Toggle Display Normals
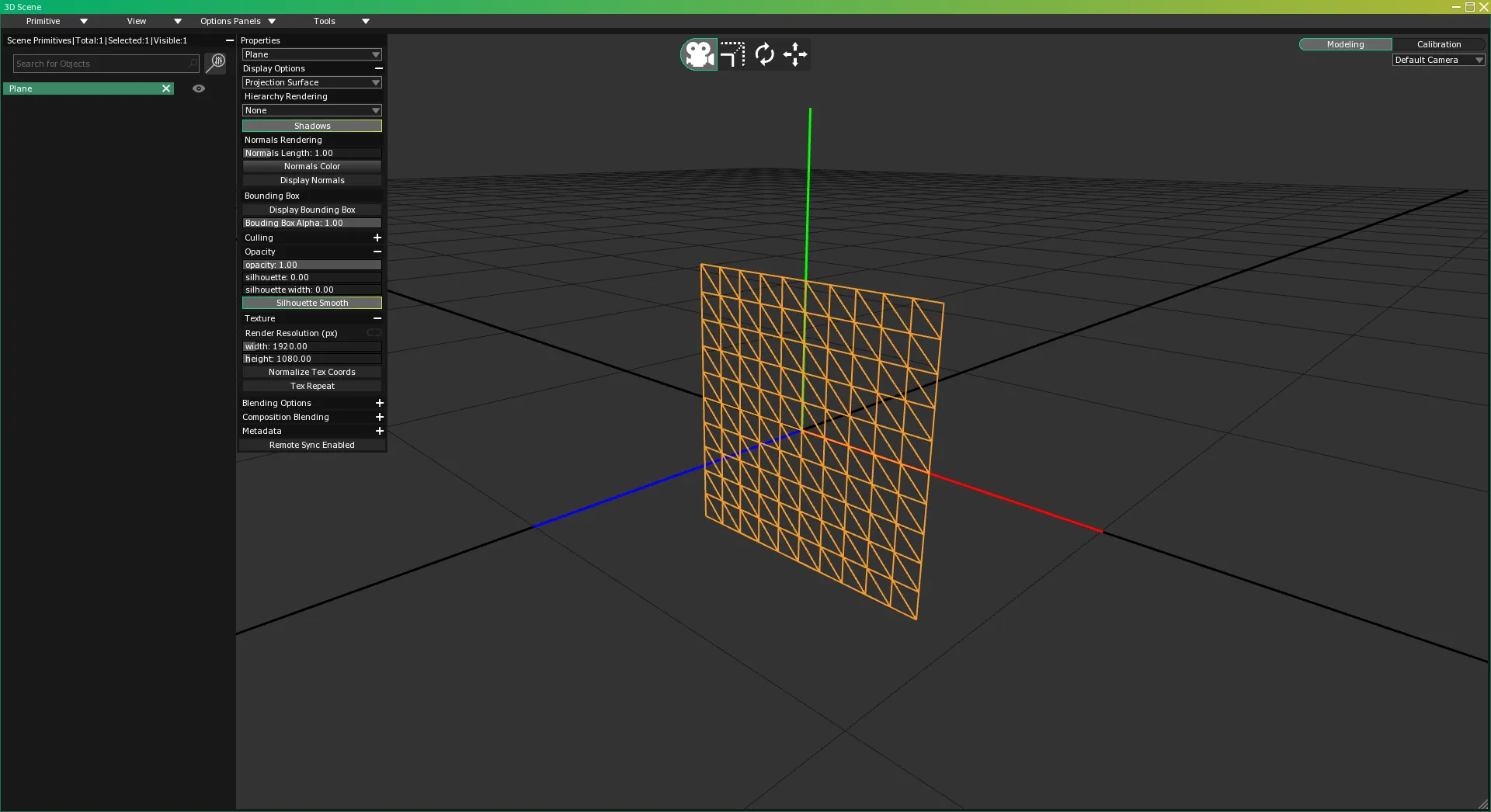 tap(312, 180)
